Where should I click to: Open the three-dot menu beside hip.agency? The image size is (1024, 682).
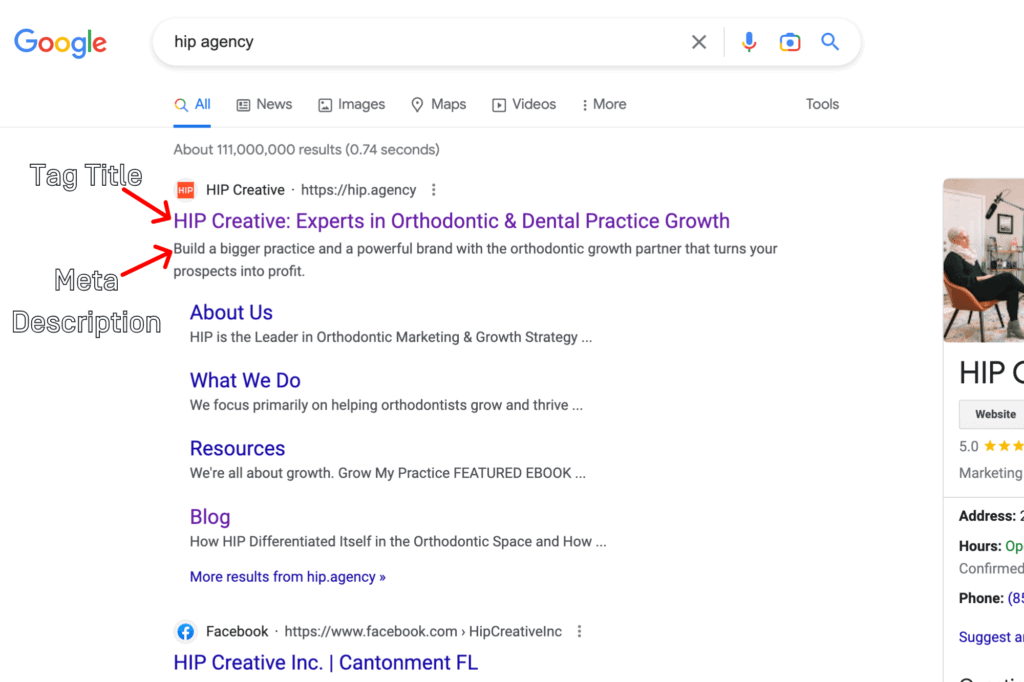click(434, 190)
